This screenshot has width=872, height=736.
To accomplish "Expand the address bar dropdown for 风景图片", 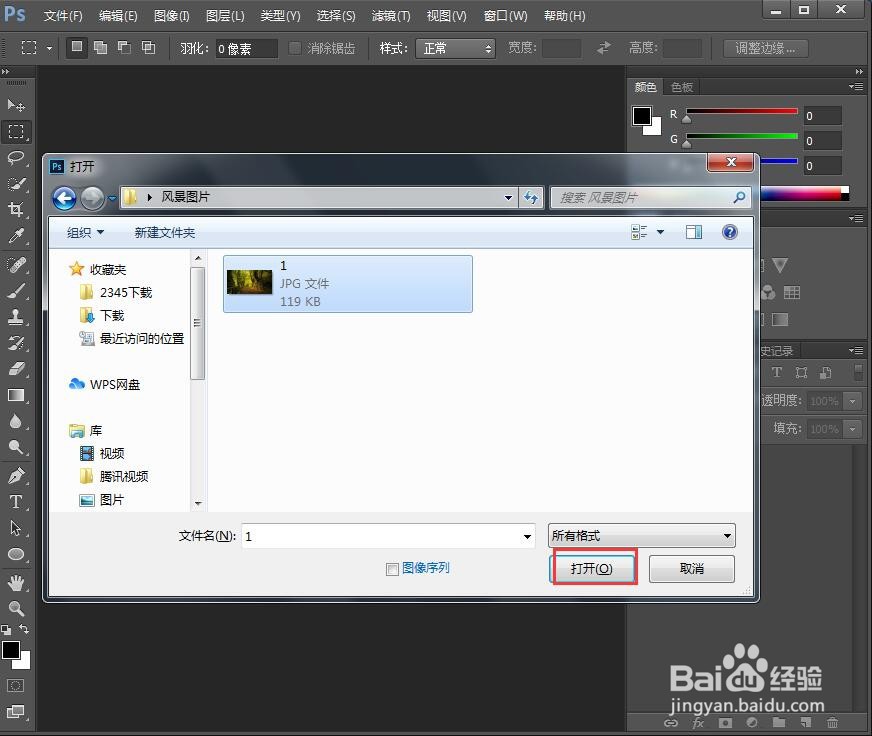I will click(x=508, y=197).
